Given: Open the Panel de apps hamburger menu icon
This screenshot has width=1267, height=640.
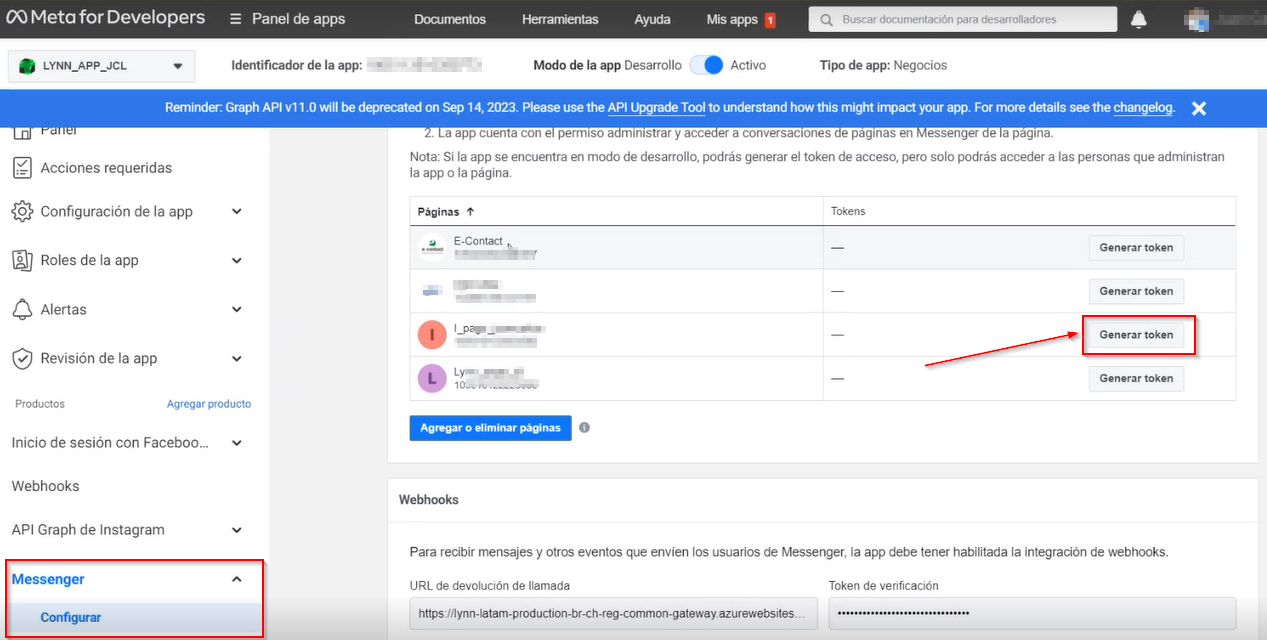Looking at the screenshot, I should [235, 19].
